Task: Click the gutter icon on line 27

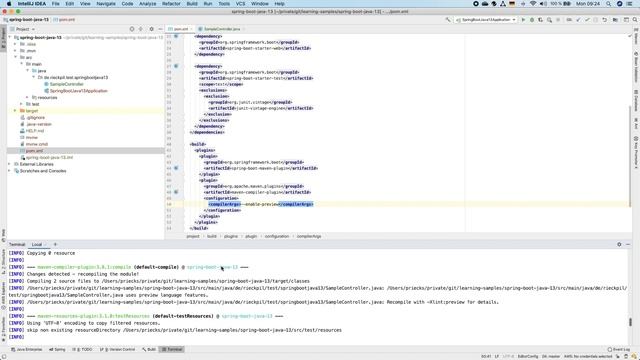Action: (176, 66)
